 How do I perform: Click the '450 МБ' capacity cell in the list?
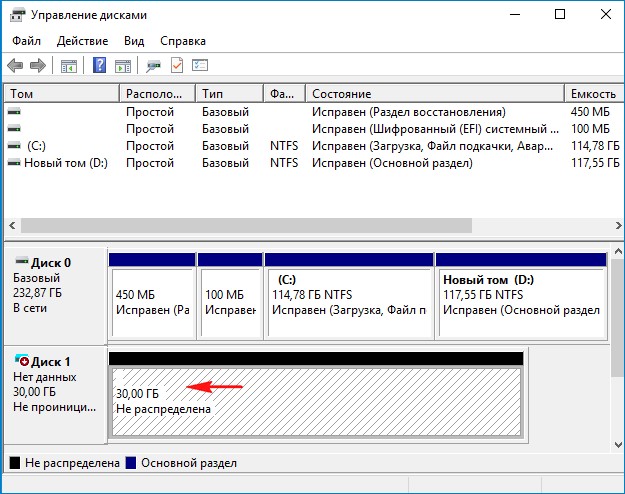(x=590, y=112)
